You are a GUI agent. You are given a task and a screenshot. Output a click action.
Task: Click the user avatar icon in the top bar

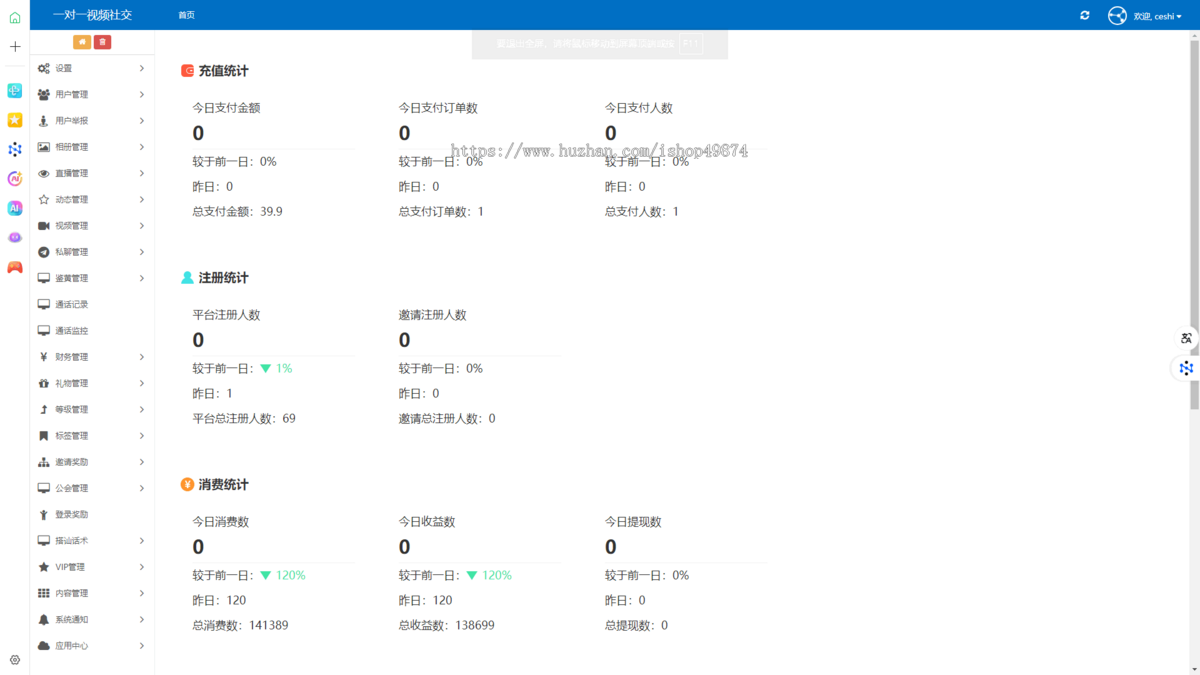(1117, 15)
